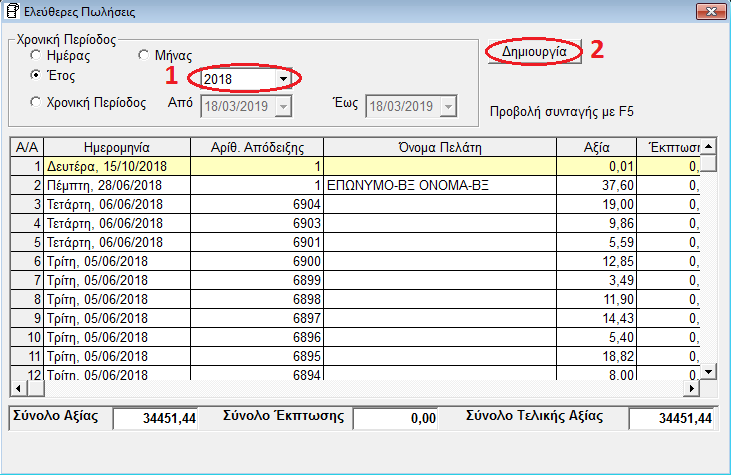Image resolution: width=731 pixels, height=475 pixels.
Task: Click receipt number 6896
Action: click(307, 337)
